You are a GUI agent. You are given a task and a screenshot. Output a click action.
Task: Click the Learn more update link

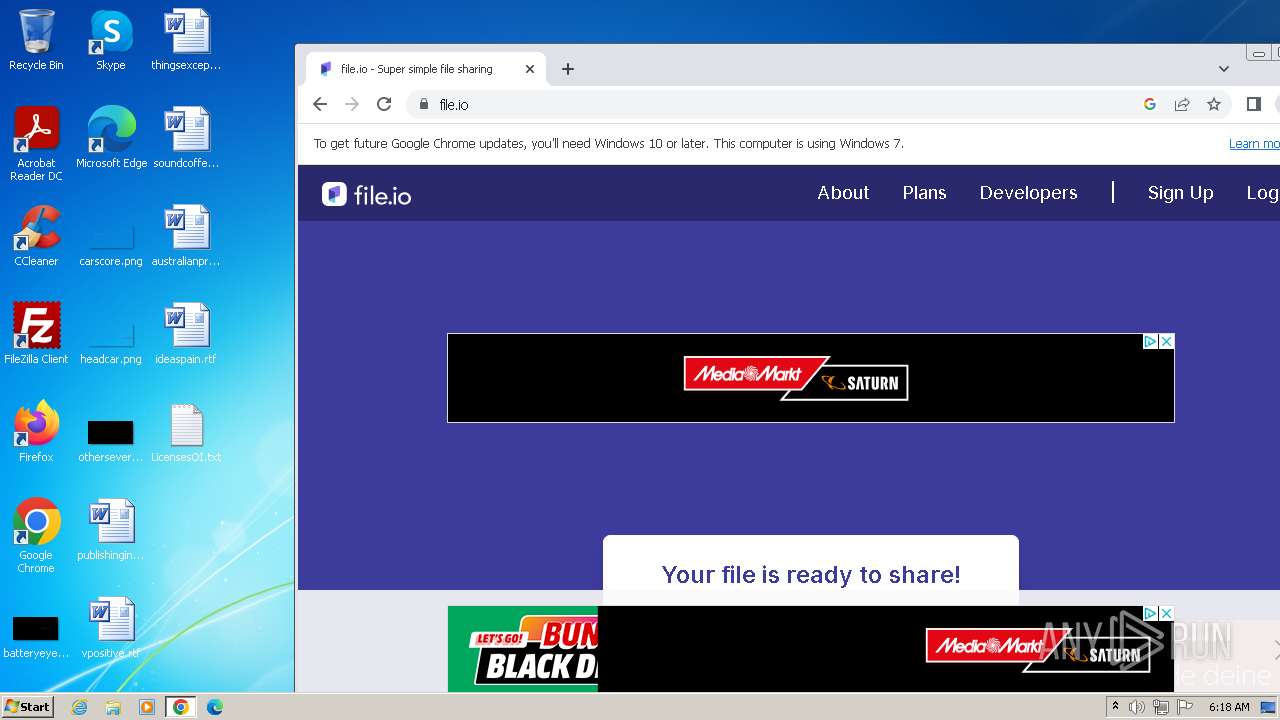click(1254, 144)
